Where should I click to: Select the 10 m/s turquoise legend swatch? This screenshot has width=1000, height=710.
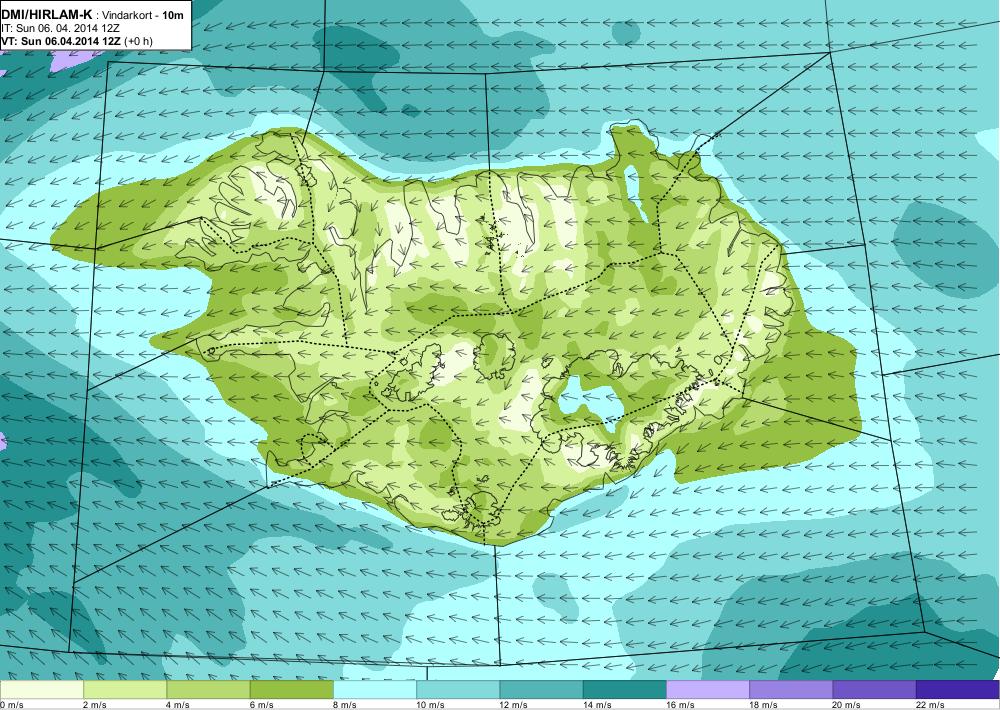[x=458, y=690]
